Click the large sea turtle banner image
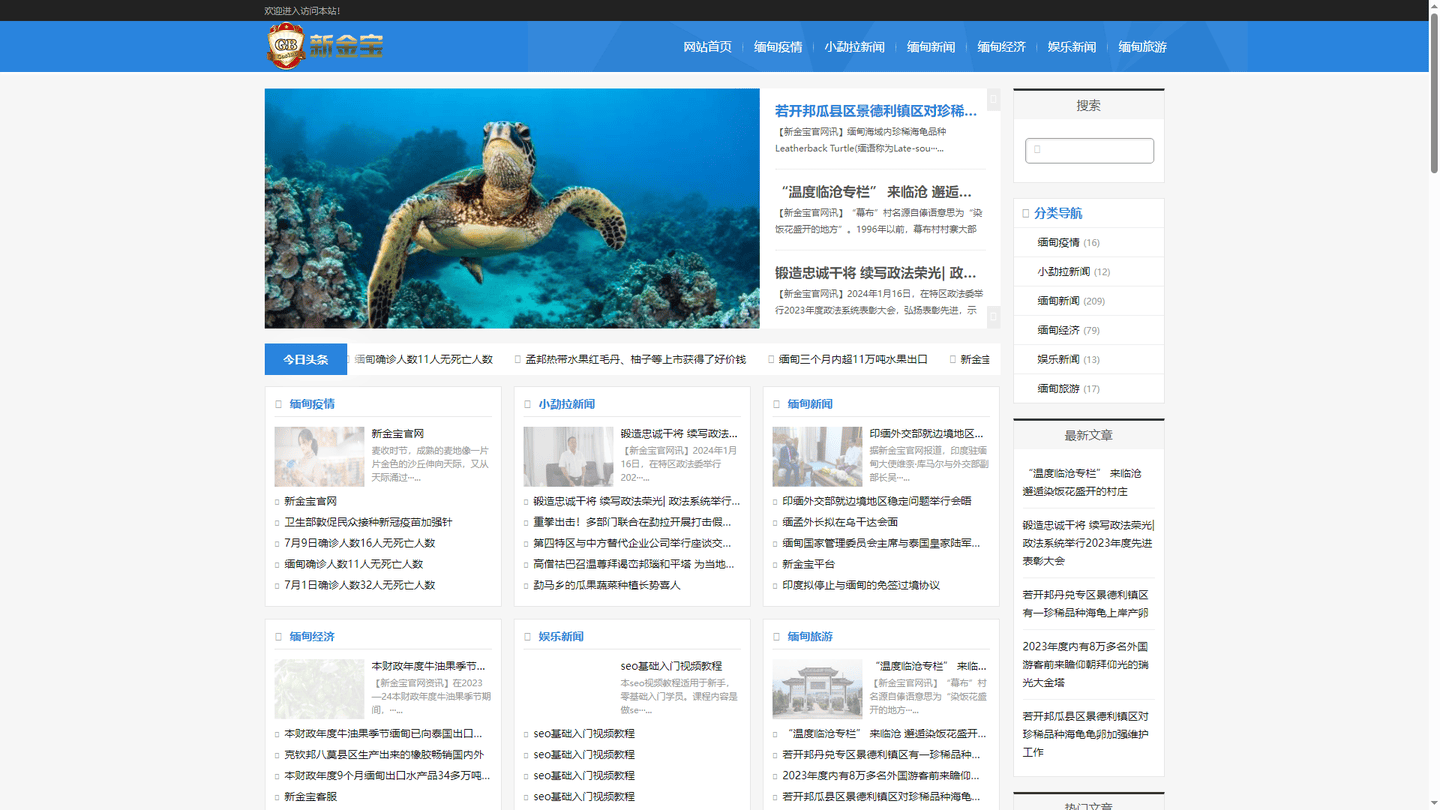Viewport: 1440px width, 810px height. [x=512, y=208]
